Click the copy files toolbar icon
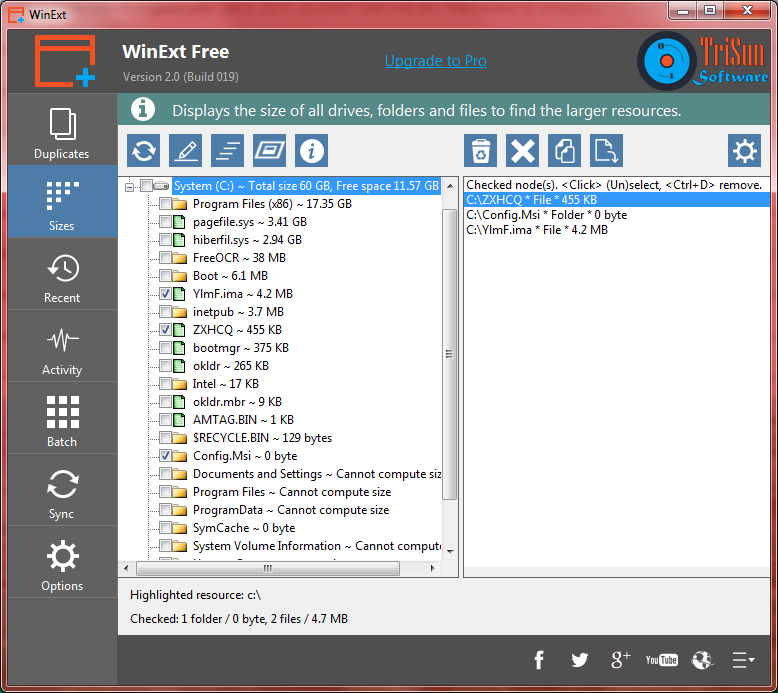This screenshot has width=778, height=693. (564, 150)
